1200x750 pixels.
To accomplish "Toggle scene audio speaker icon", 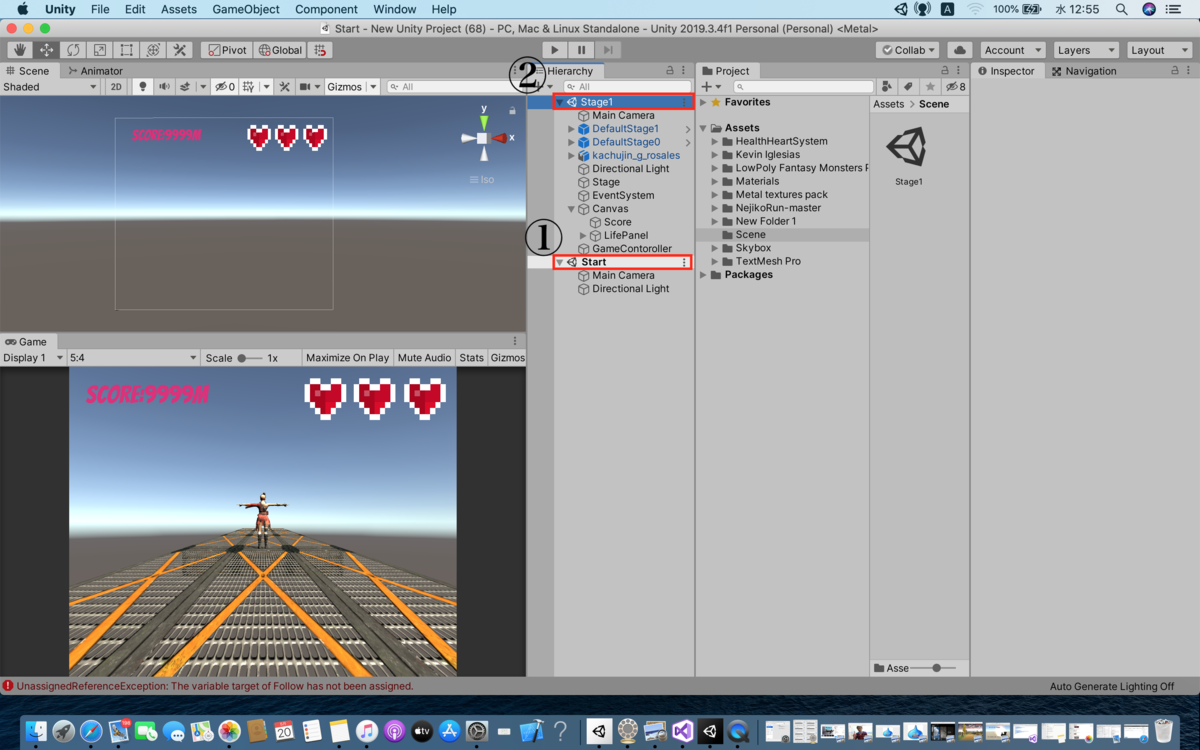I will coord(165,87).
